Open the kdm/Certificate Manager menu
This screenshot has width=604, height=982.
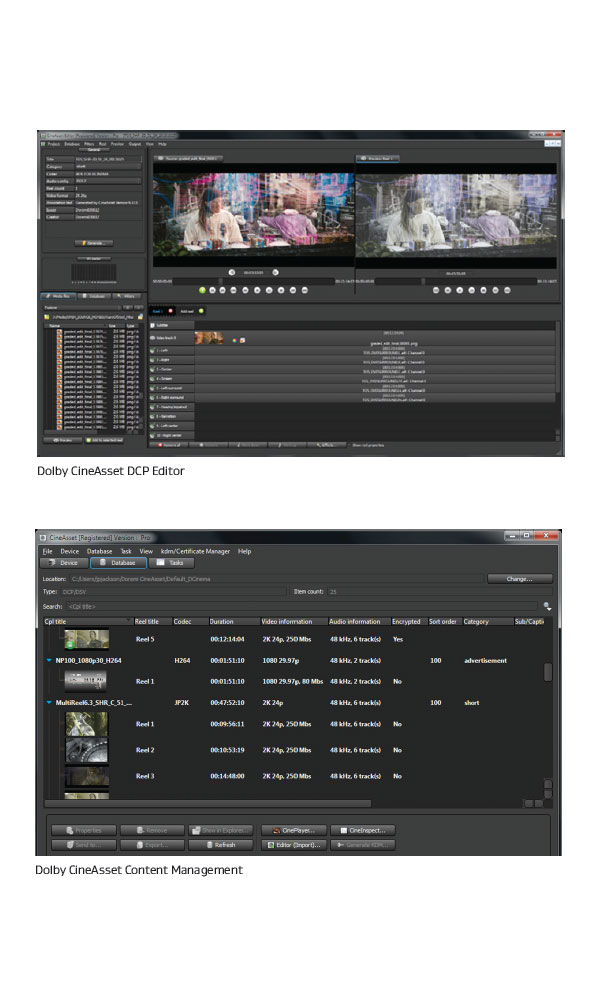tap(195, 551)
